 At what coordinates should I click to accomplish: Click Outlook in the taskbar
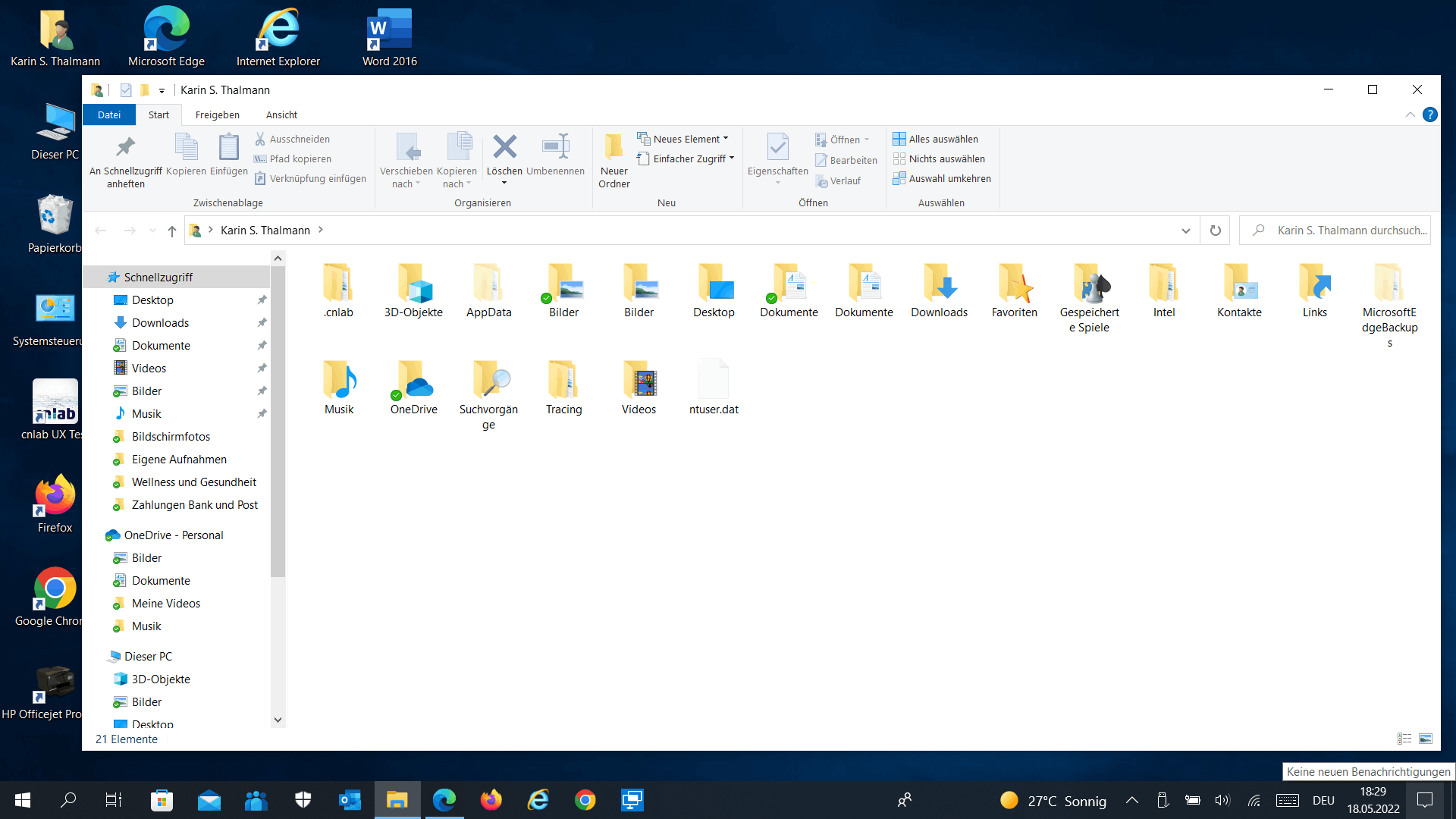click(350, 800)
